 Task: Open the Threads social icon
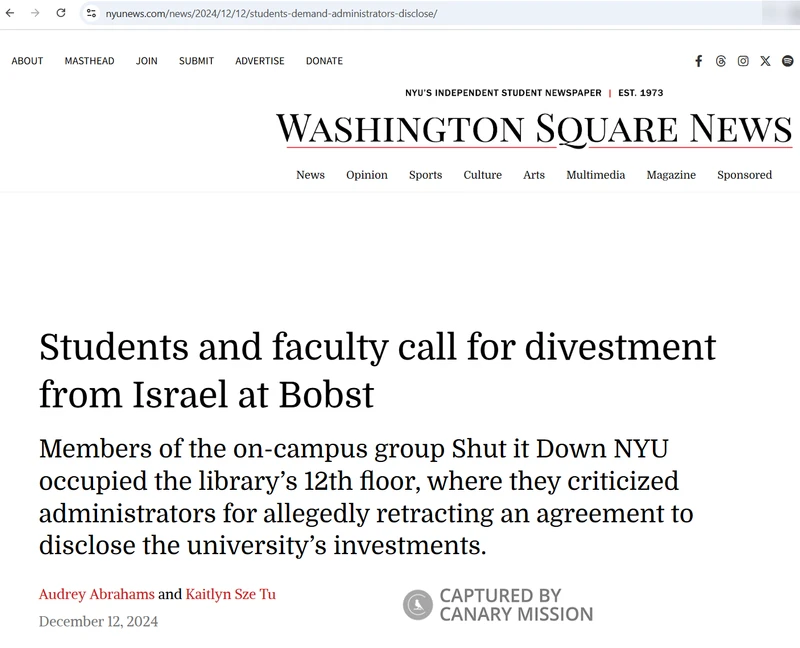point(720,61)
